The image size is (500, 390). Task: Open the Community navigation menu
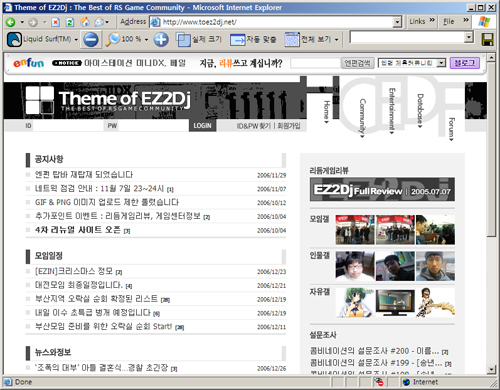[x=362, y=118]
